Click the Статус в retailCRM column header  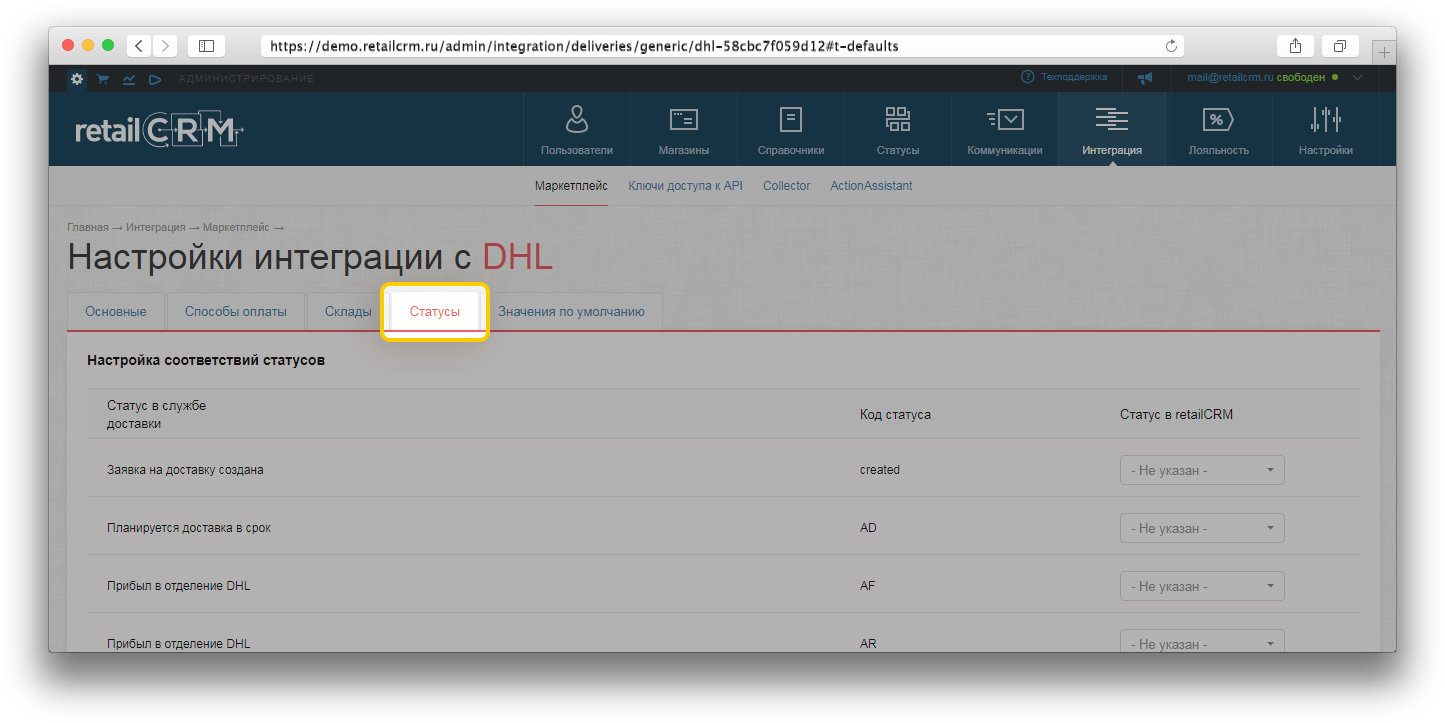tap(1176, 414)
